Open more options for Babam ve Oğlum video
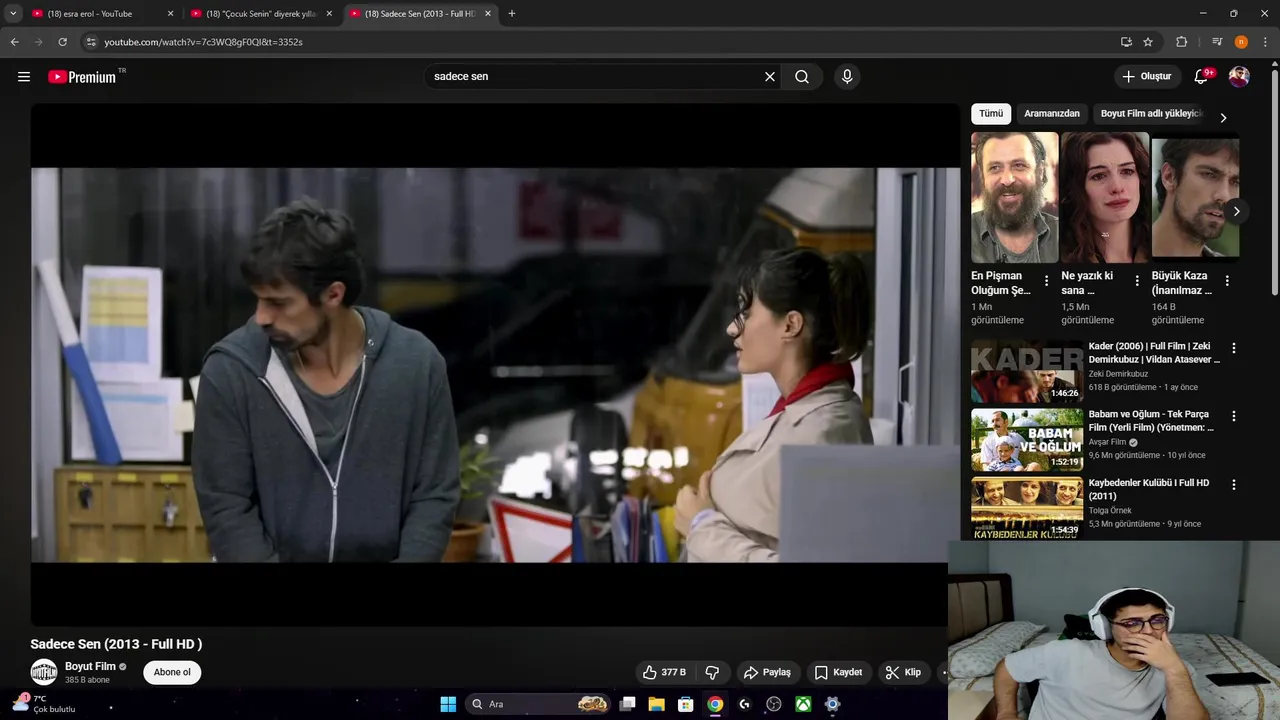Viewport: 1280px width, 720px height. (x=1233, y=416)
